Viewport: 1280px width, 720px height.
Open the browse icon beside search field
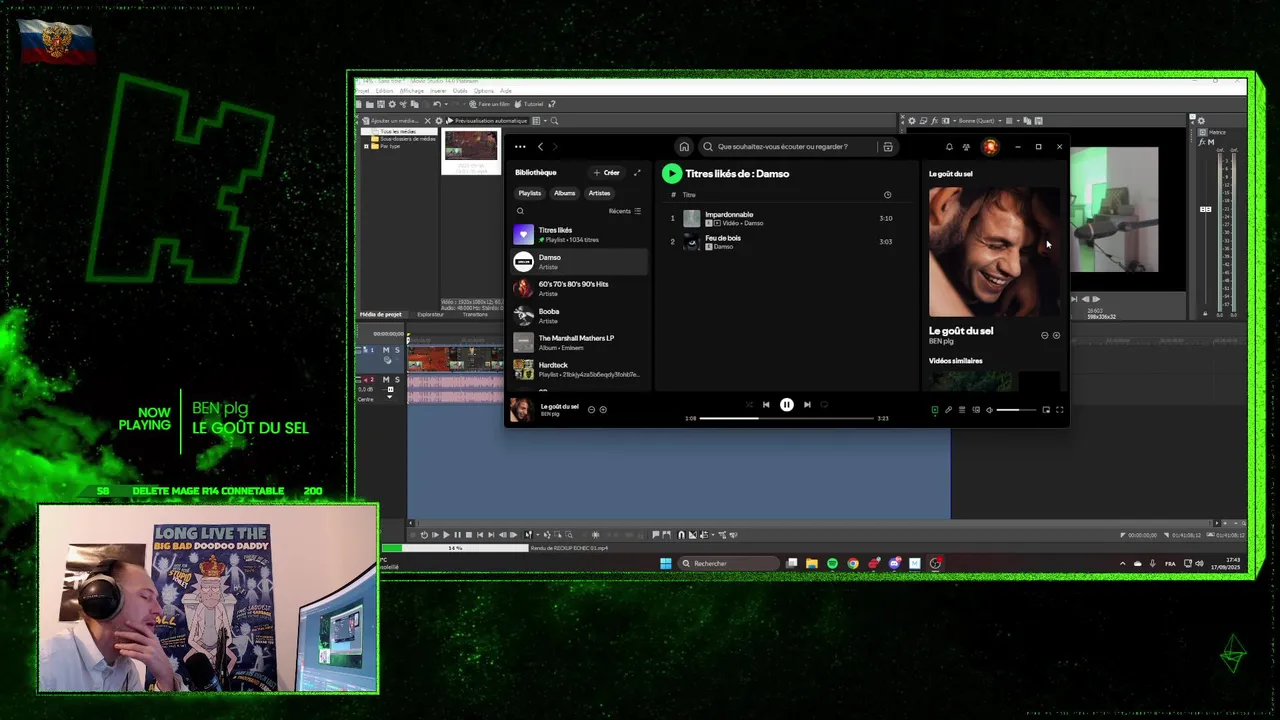coord(887,147)
